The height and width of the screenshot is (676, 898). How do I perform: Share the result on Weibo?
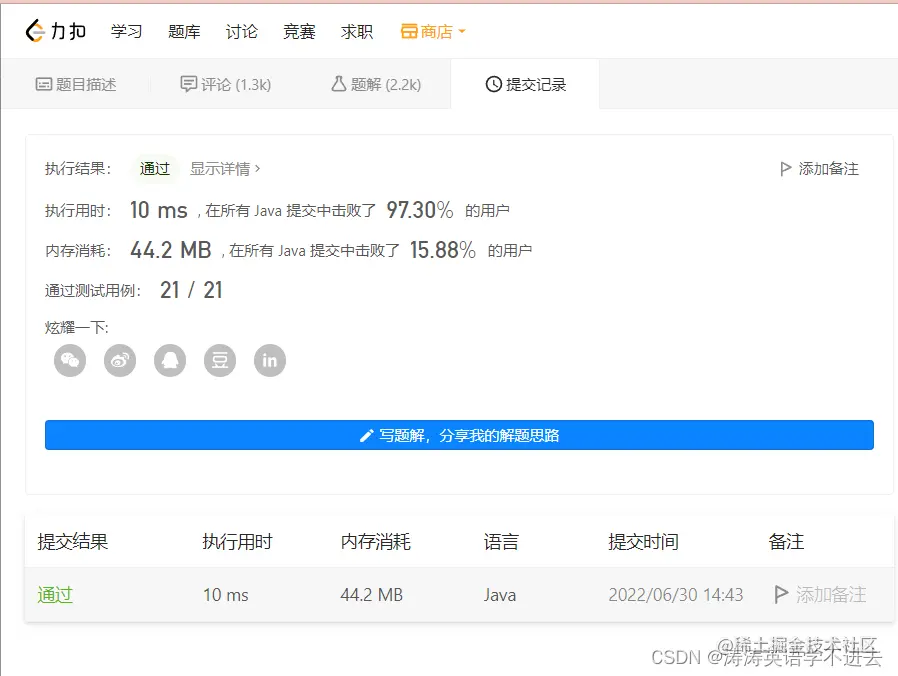(119, 360)
